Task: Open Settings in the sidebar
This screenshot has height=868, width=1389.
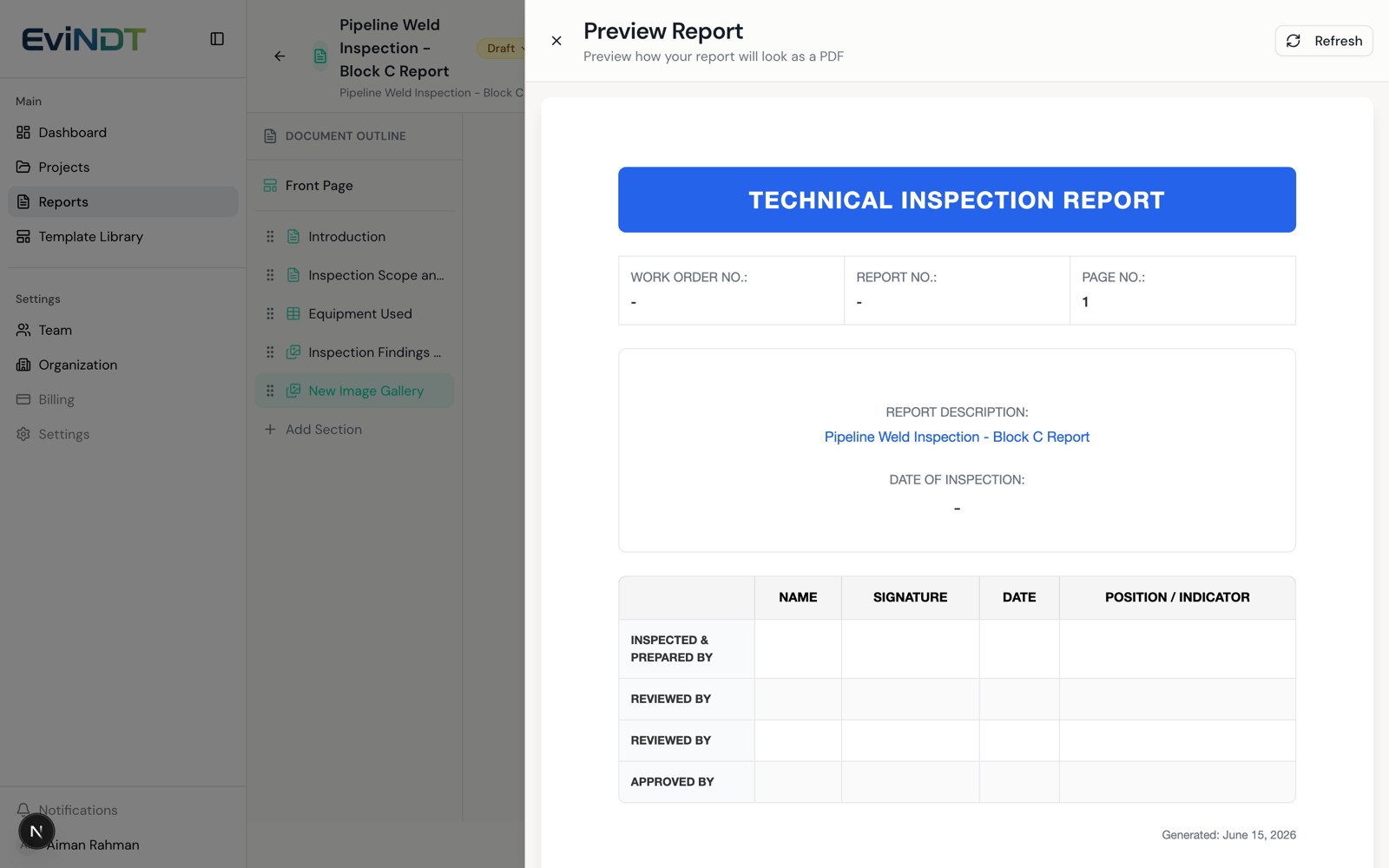Action: 123,435
